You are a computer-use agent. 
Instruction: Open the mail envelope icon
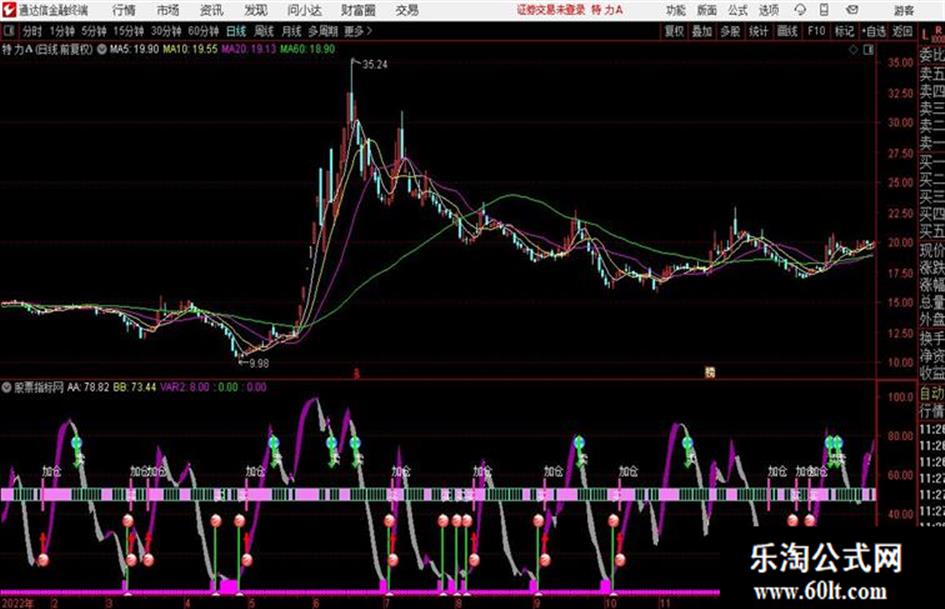click(852, 10)
